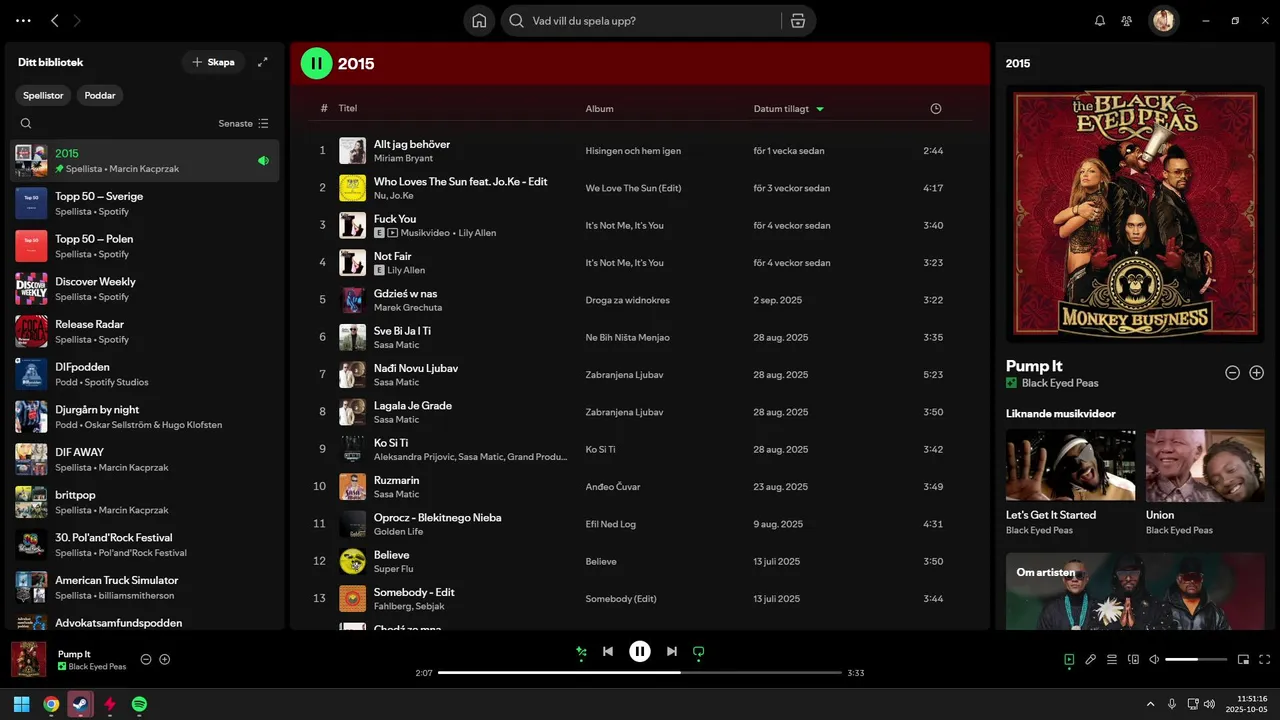The width and height of the screenshot is (1280, 720).
Task: Open the miniplayer
Action: point(1243,659)
